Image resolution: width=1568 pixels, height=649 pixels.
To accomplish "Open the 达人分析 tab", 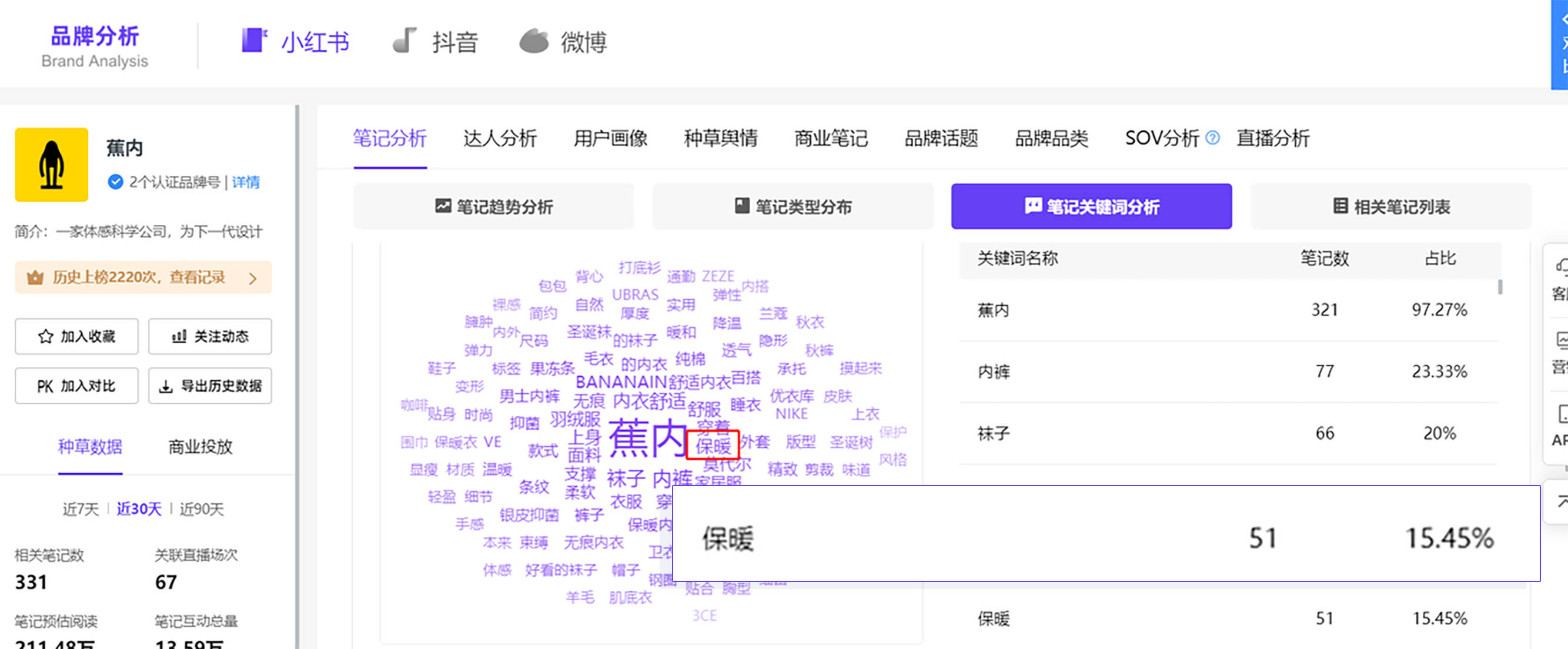I will click(x=500, y=138).
